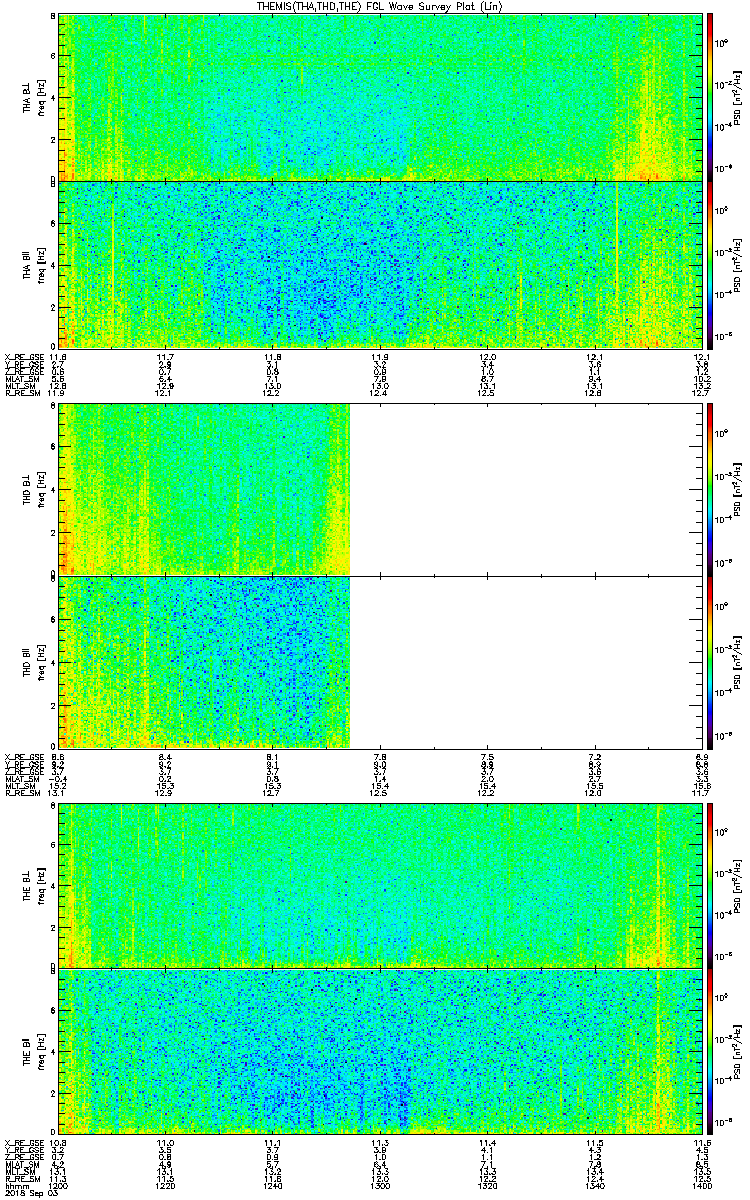
Task: Click the 1300 time tick label
Action: [379, 1185]
